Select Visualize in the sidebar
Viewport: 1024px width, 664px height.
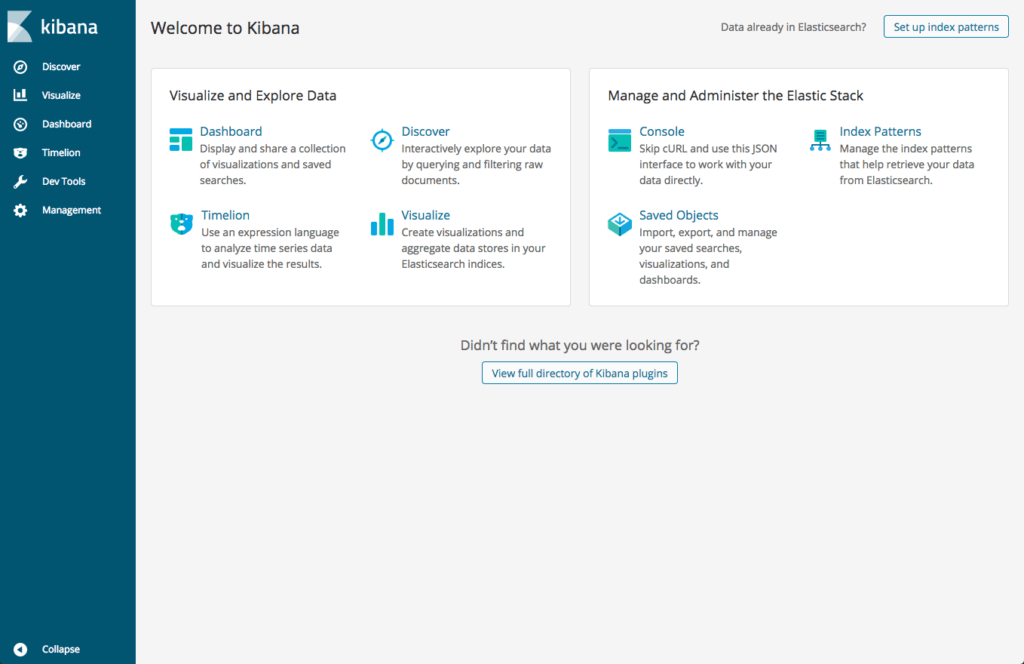63,95
